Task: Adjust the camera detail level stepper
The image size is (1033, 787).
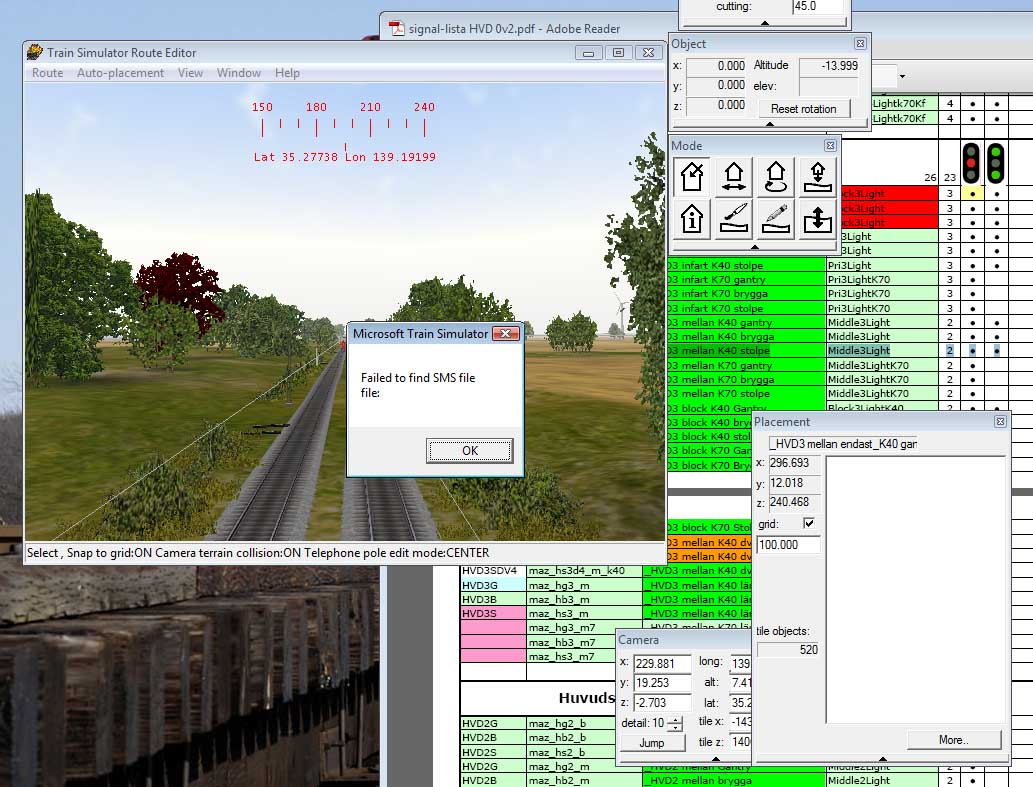Action: (676, 723)
